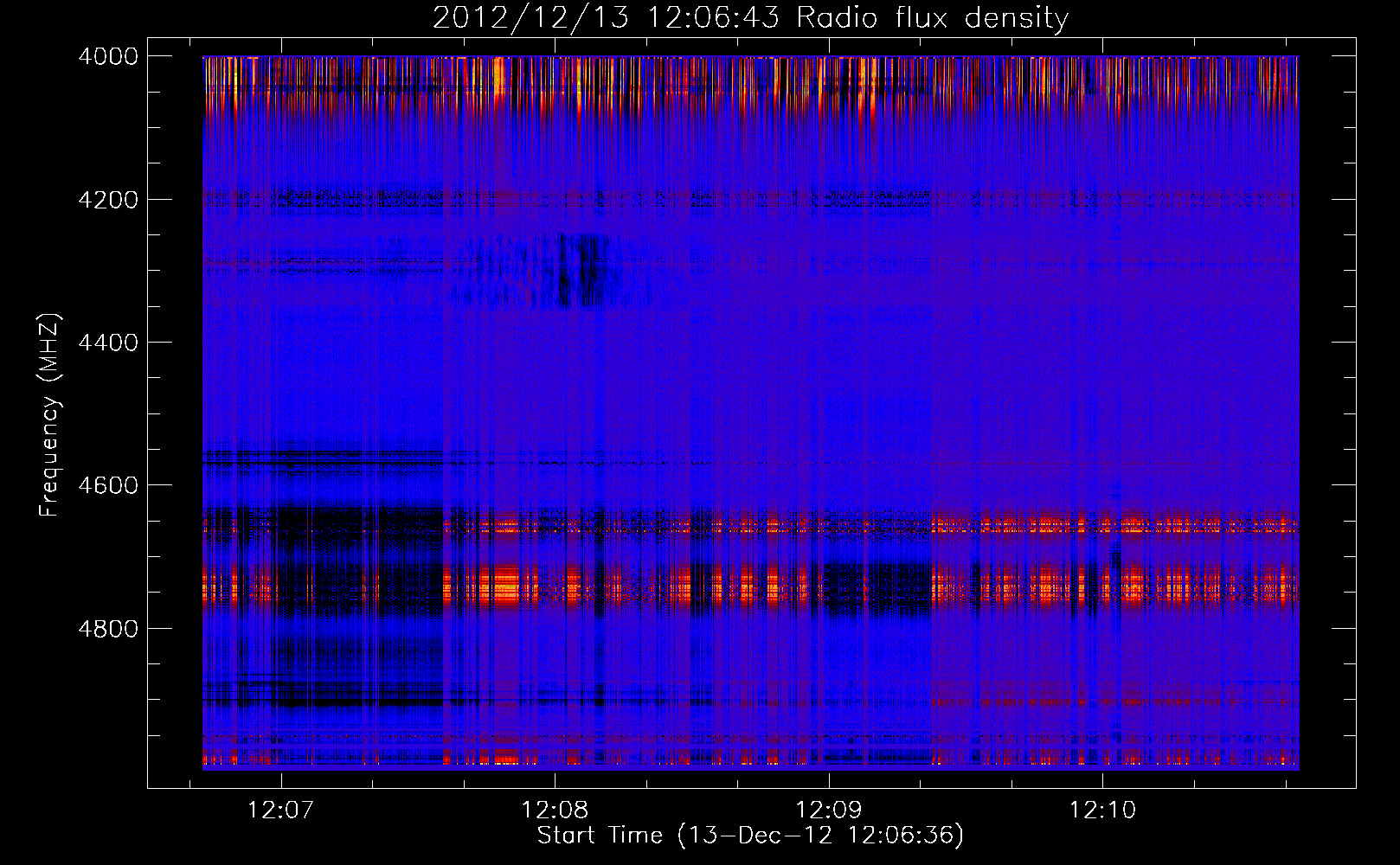Image resolution: width=1400 pixels, height=865 pixels.
Task: Click the "Frequency (MHZ)" axis label
Action: pyautogui.click(x=50, y=415)
